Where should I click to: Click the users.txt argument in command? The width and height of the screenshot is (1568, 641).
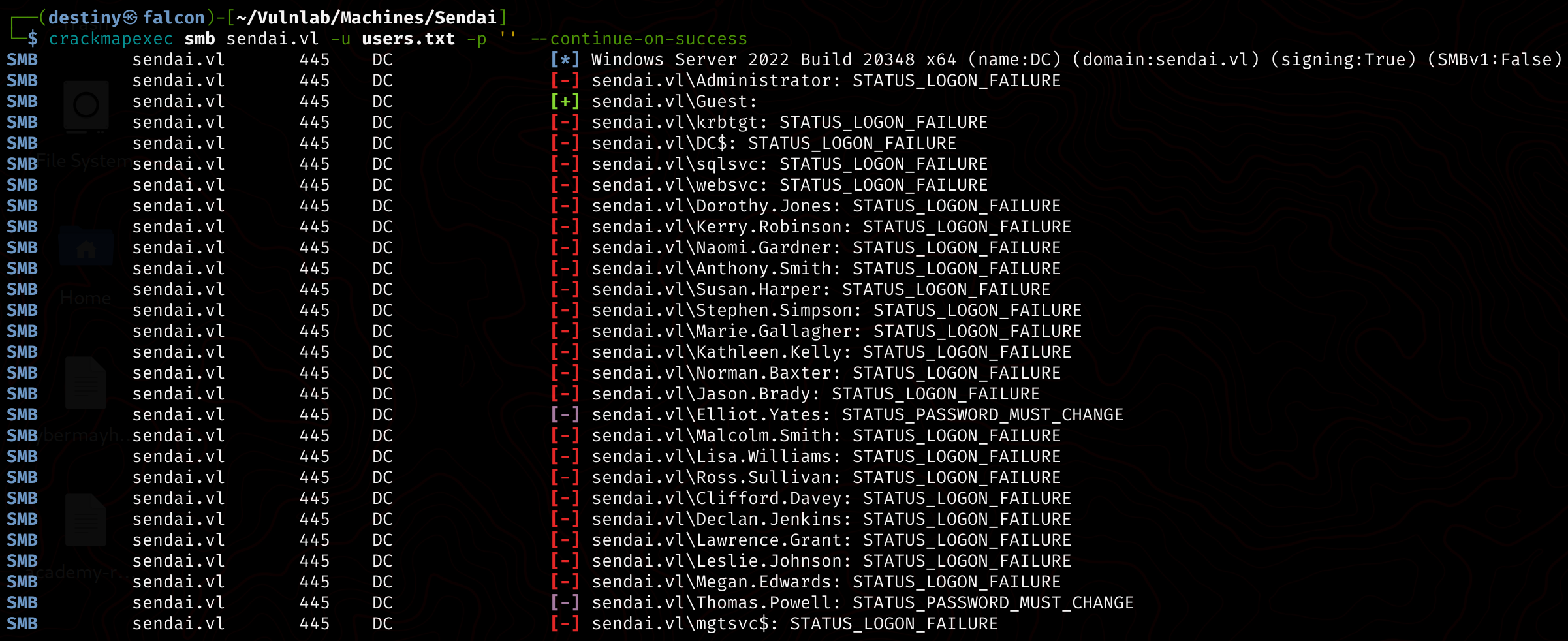click(408, 39)
